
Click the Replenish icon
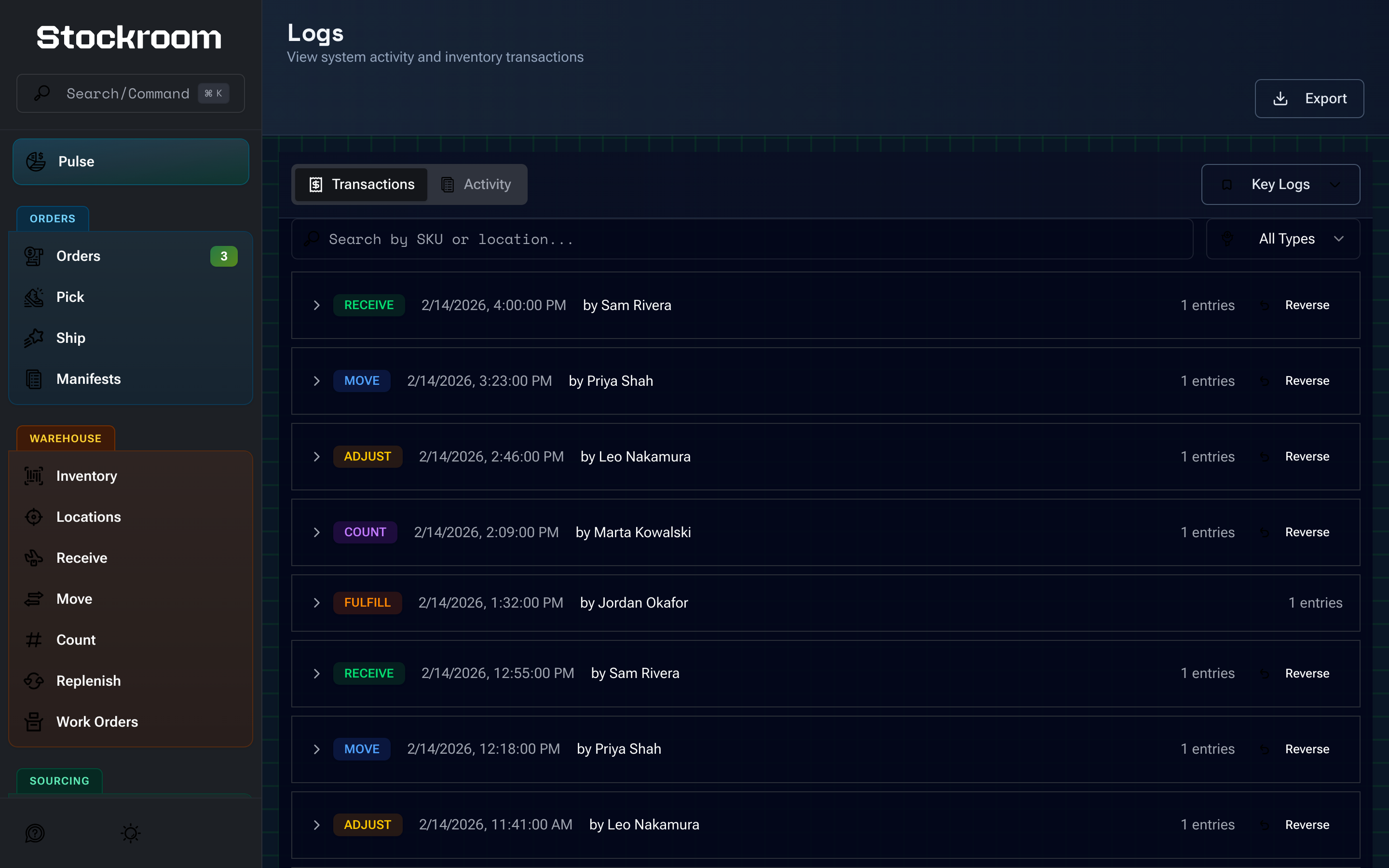(x=34, y=681)
